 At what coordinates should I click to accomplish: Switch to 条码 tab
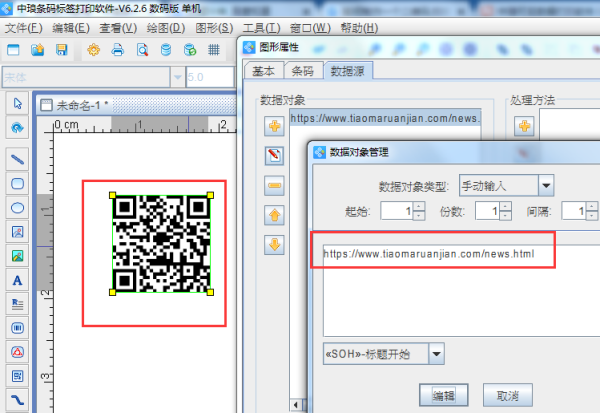click(303, 71)
